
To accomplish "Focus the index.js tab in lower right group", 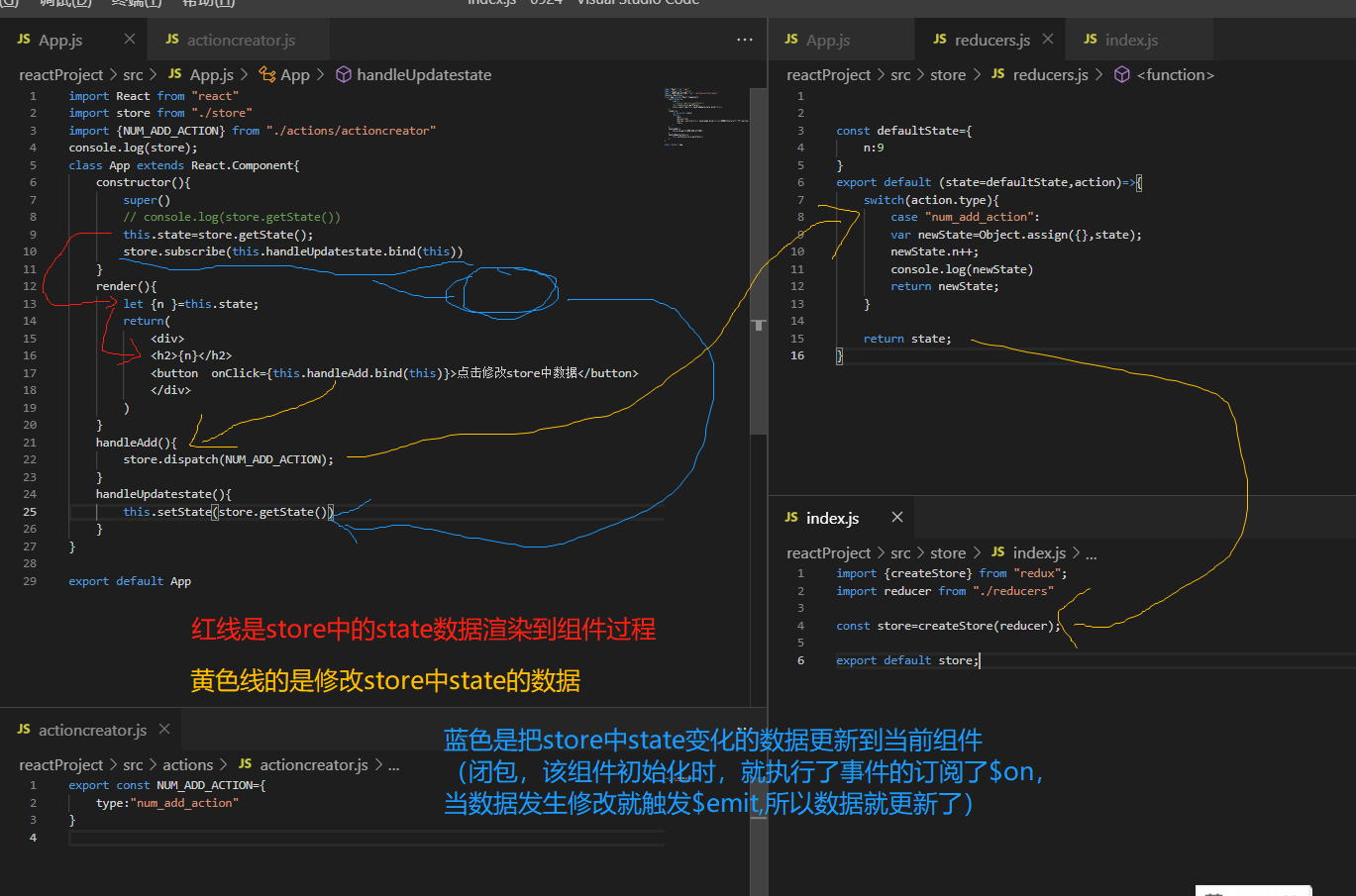I will click(832, 518).
